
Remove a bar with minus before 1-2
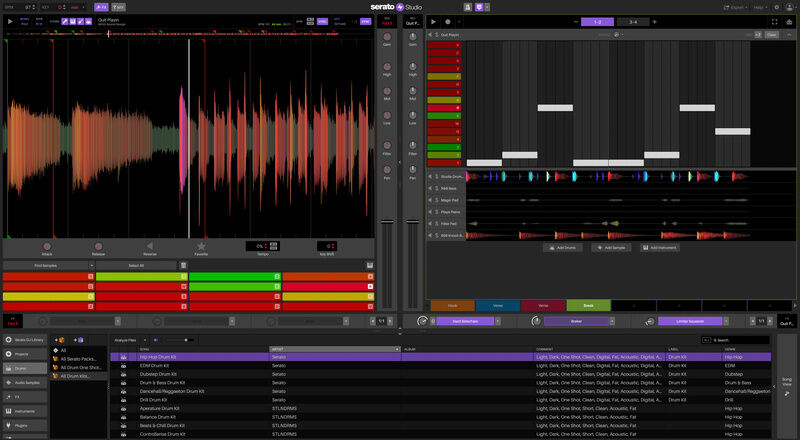tap(576, 22)
